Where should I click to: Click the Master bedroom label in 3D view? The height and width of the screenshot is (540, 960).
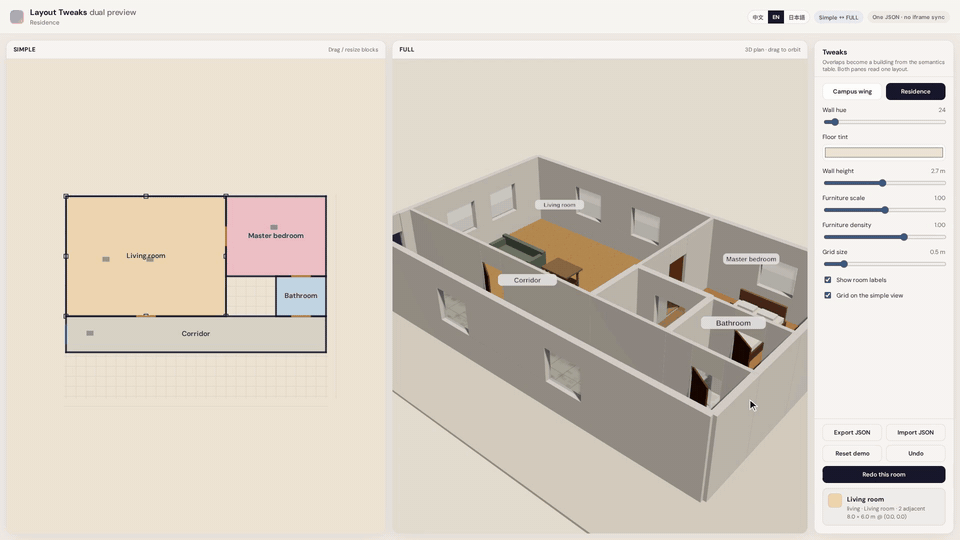pyautogui.click(x=751, y=259)
